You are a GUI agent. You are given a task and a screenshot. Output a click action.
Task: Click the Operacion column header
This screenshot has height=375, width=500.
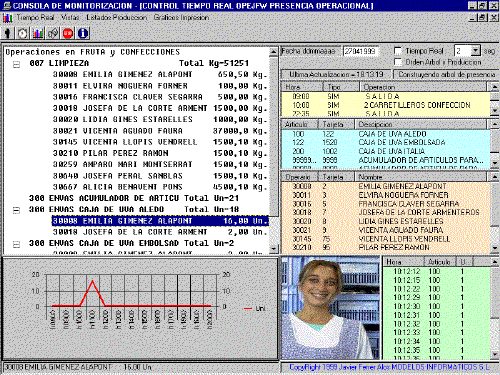423,87
